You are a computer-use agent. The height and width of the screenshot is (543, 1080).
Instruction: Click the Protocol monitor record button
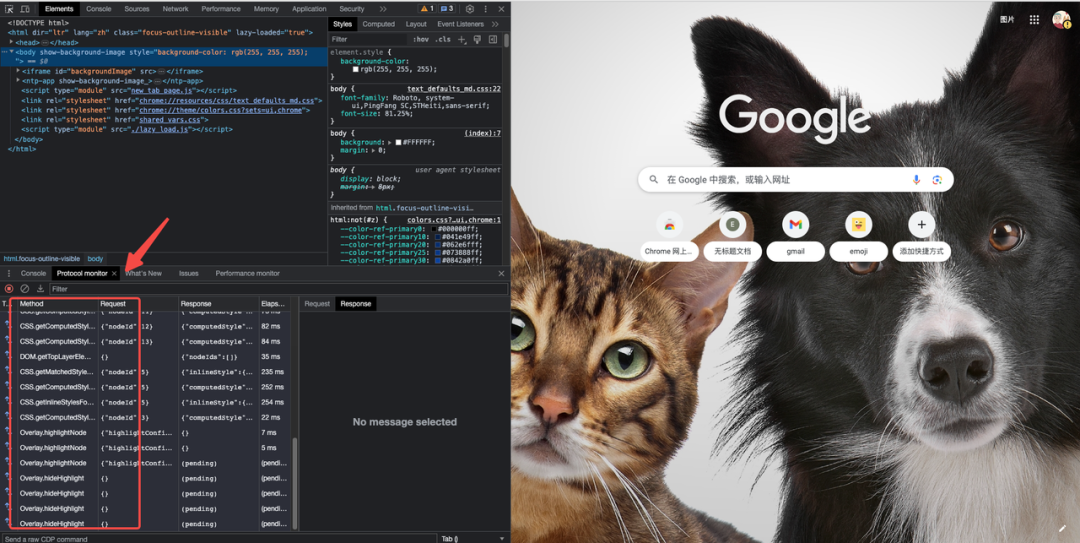click(x=9, y=289)
